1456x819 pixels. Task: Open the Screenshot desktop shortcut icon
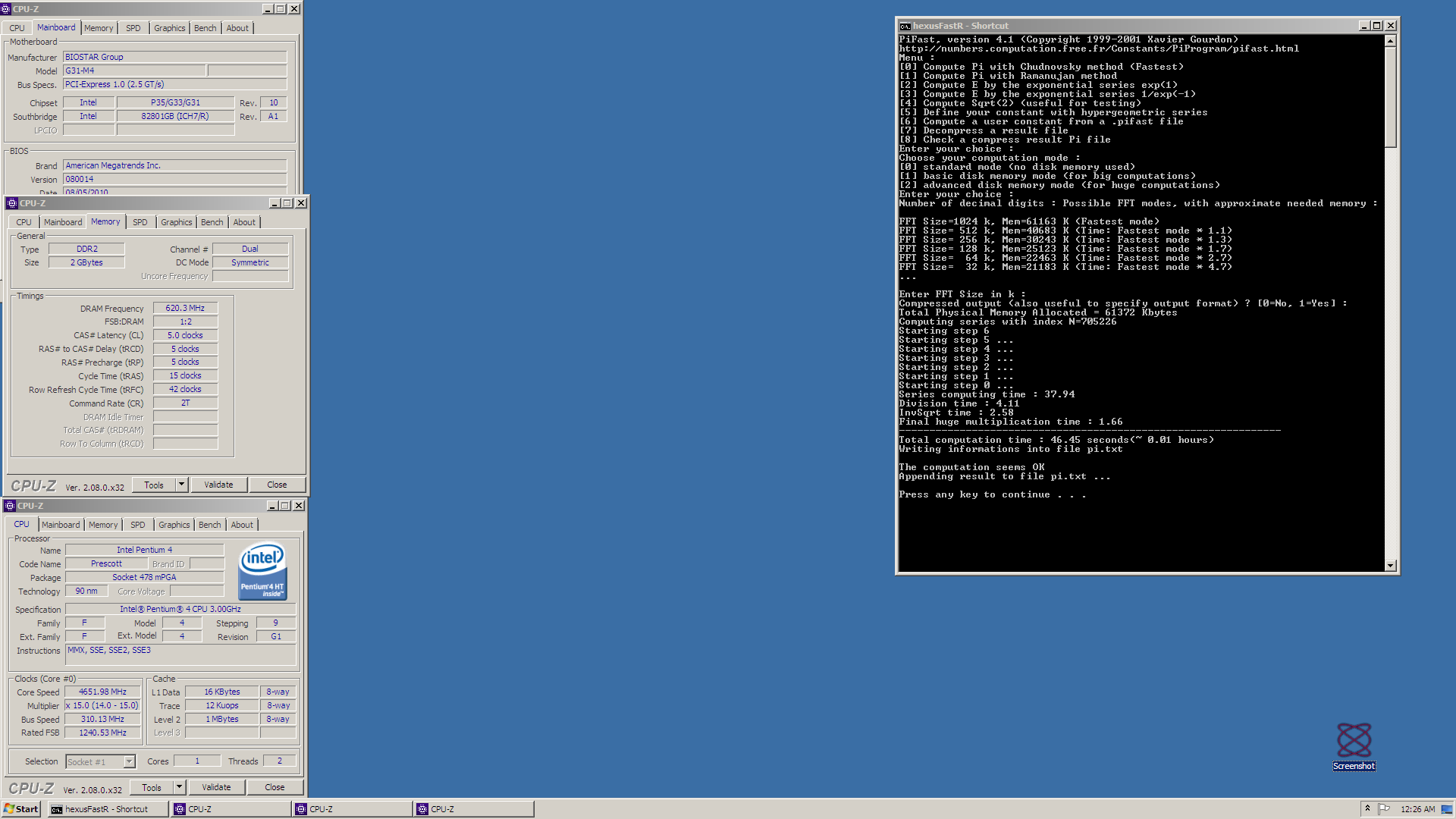pyautogui.click(x=1354, y=746)
